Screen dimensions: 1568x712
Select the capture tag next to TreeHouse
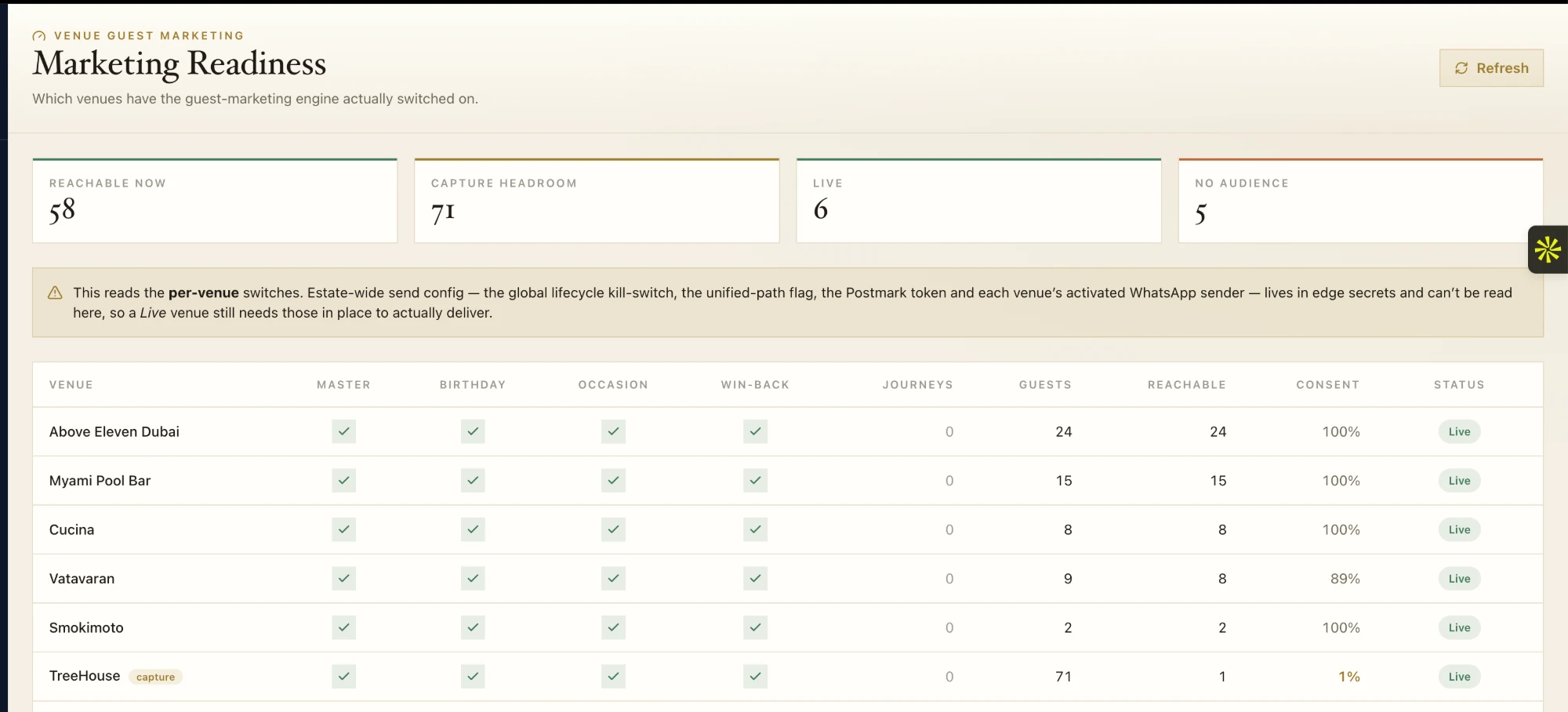coord(155,677)
